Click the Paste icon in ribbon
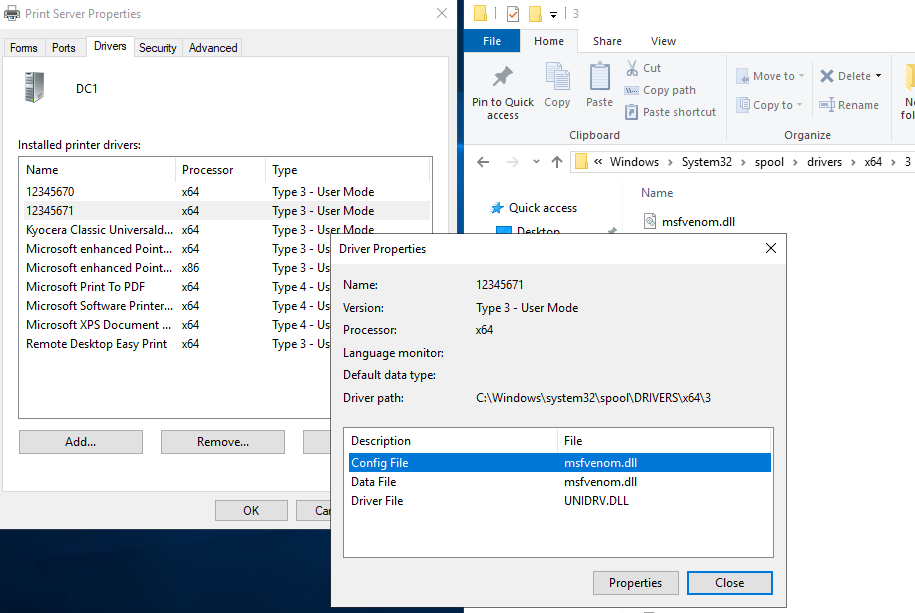This screenshot has height=613, width=915. (599, 78)
